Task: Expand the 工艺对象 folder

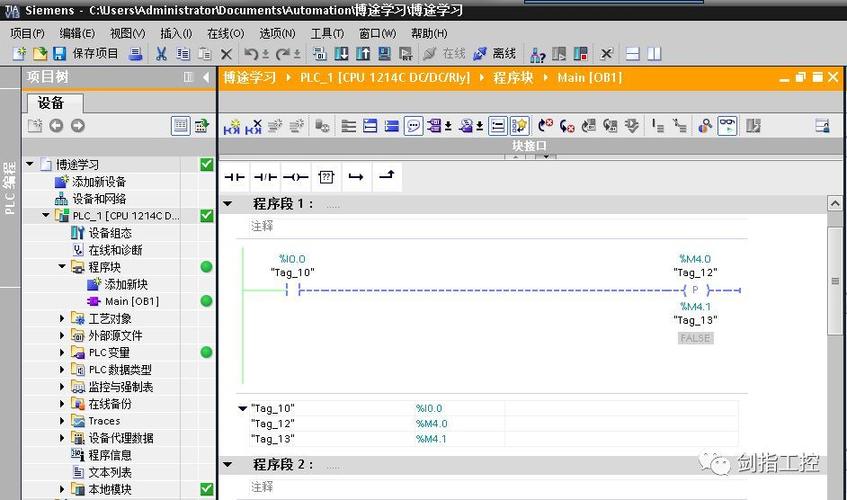Action: click(x=62, y=318)
